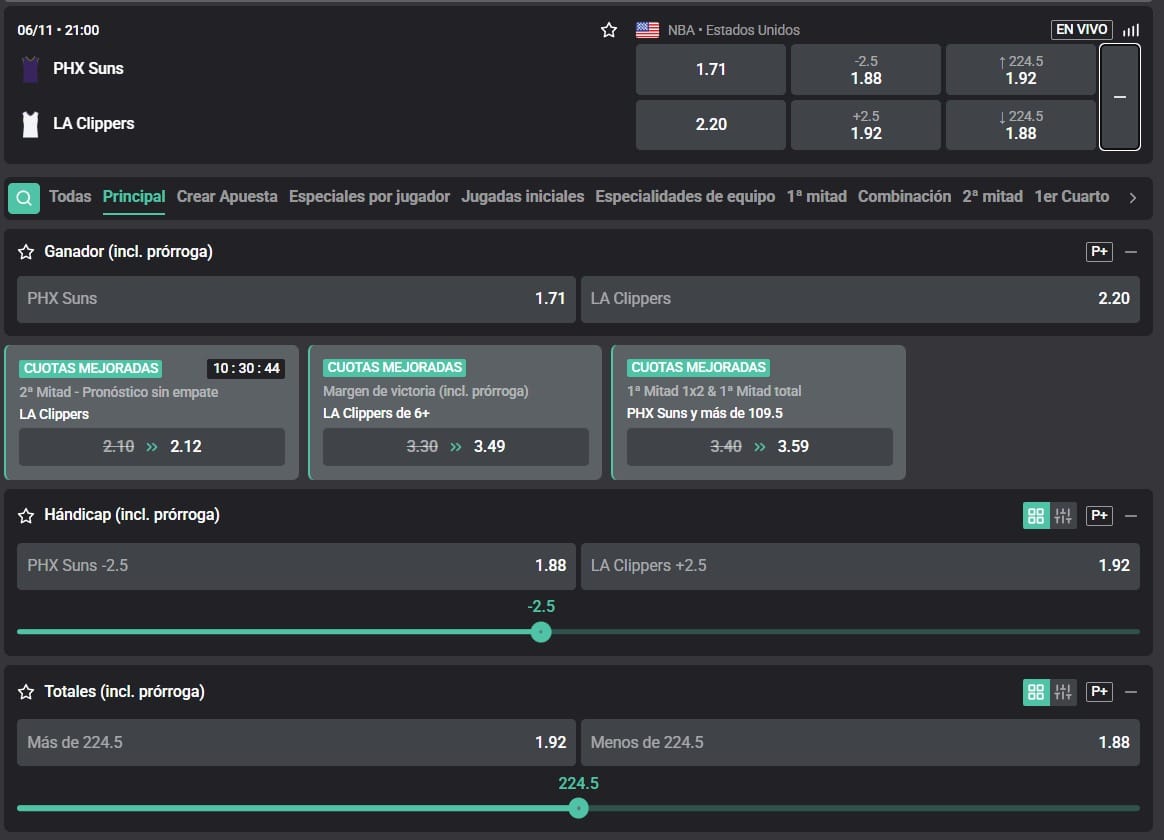The height and width of the screenshot is (840, 1164).
Task: Click P+ icon in Totales section
Action: pyautogui.click(x=1099, y=692)
